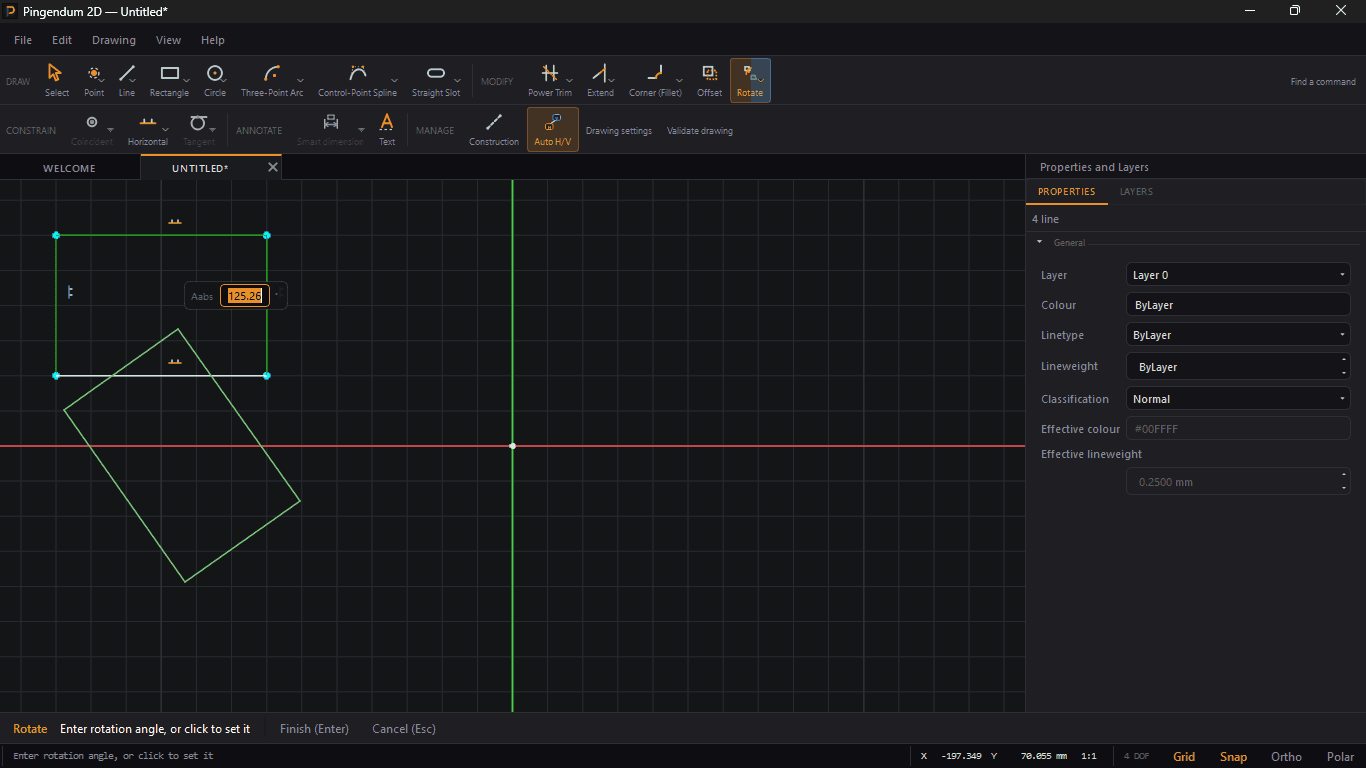Open the Linetype ByLayer dropdown
Screen dimensions: 1366x768
tap(1238, 335)
